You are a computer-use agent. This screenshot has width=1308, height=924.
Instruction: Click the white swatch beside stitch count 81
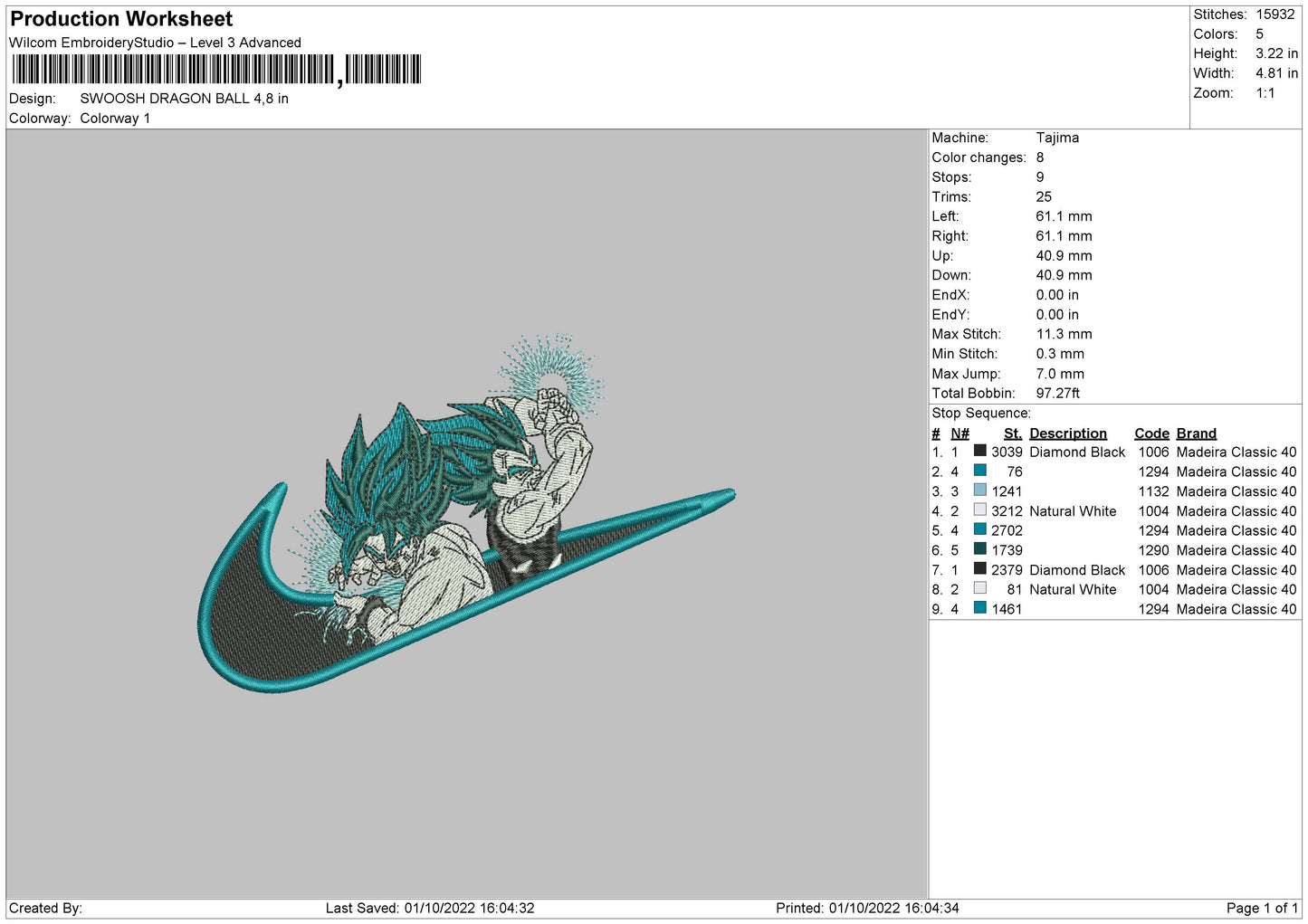979,589
